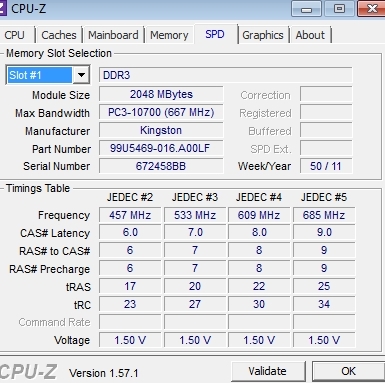
Task: Click CAS# Latency value 9.0
Action: click(x=324, y=233)
